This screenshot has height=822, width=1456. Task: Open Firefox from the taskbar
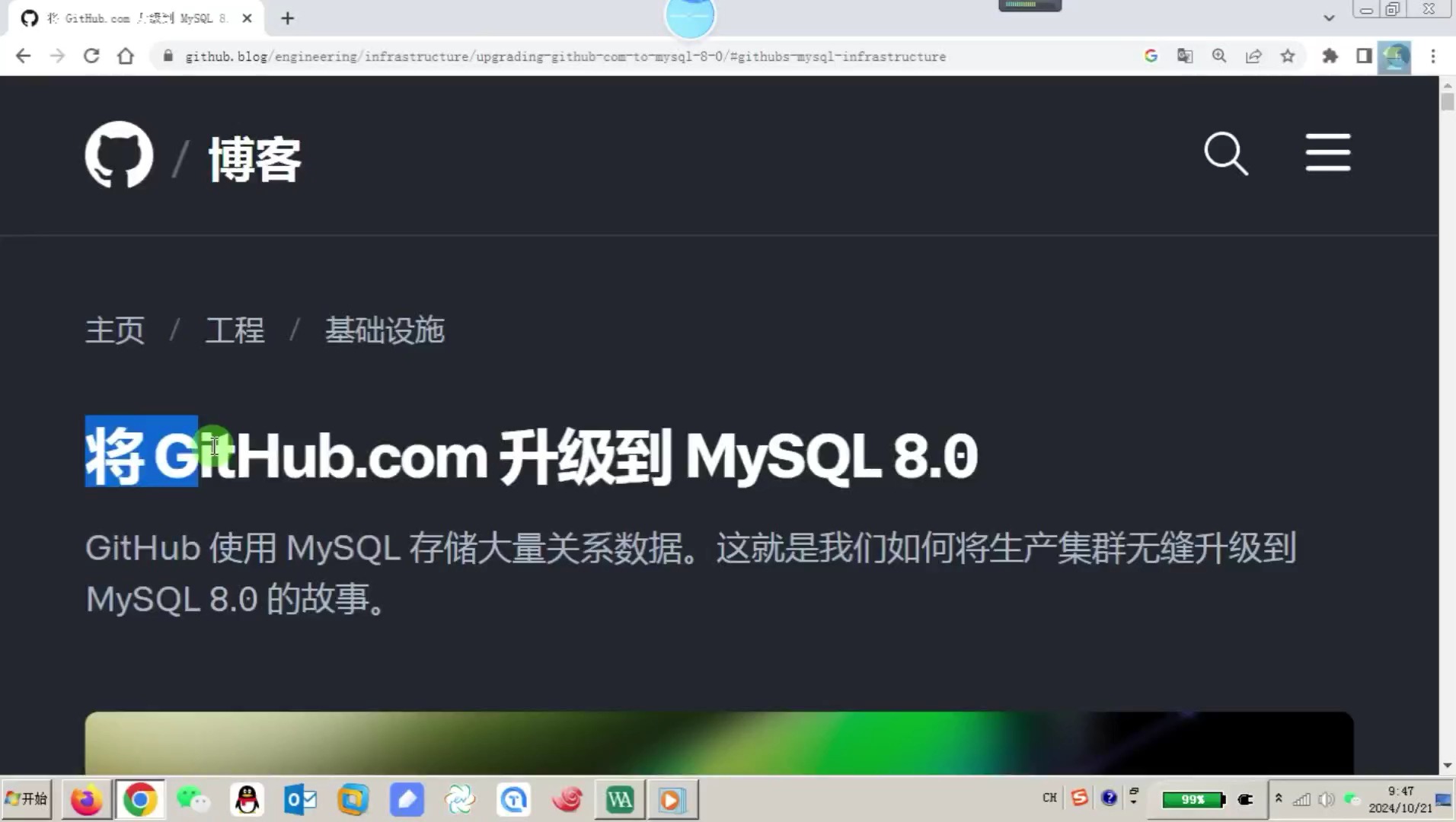[86, 799]
